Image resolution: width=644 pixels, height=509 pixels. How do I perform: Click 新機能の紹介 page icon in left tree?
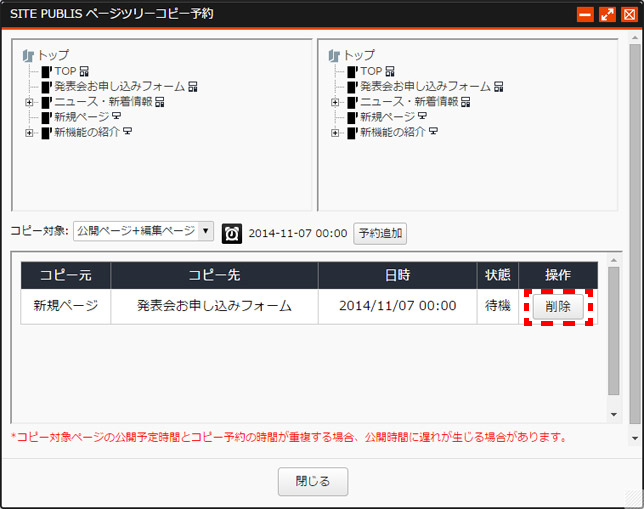coord(46,133)
